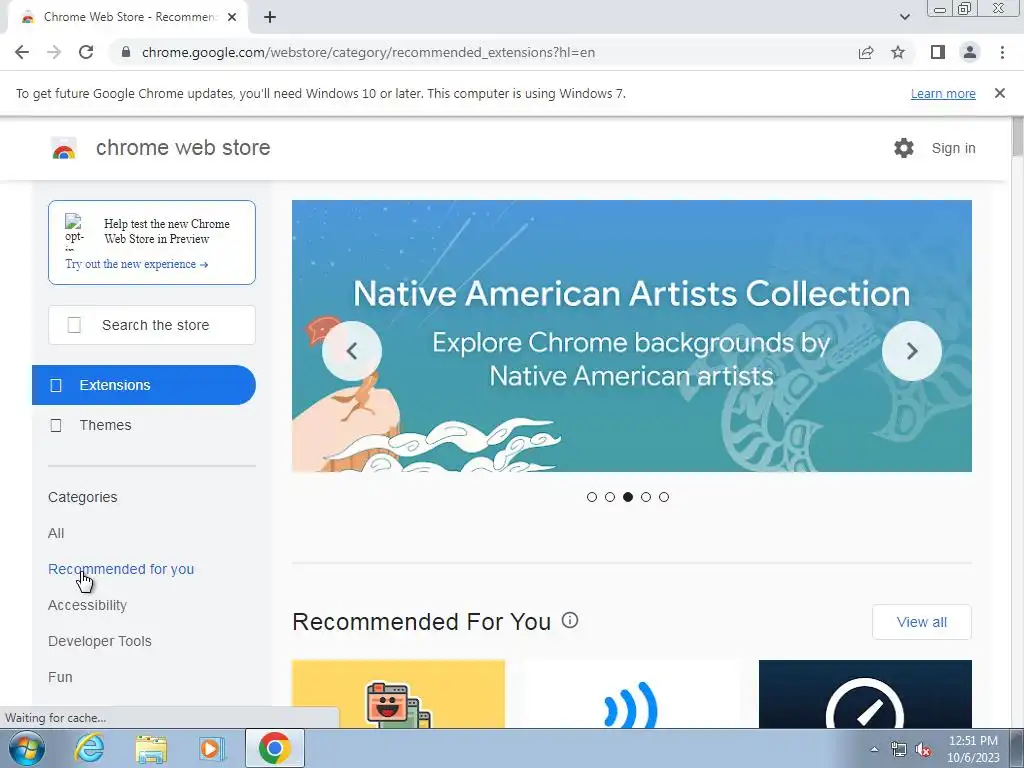Show hidden system tray icons
The height and width of the screenshot is (768, 1024).
[874, 750]
